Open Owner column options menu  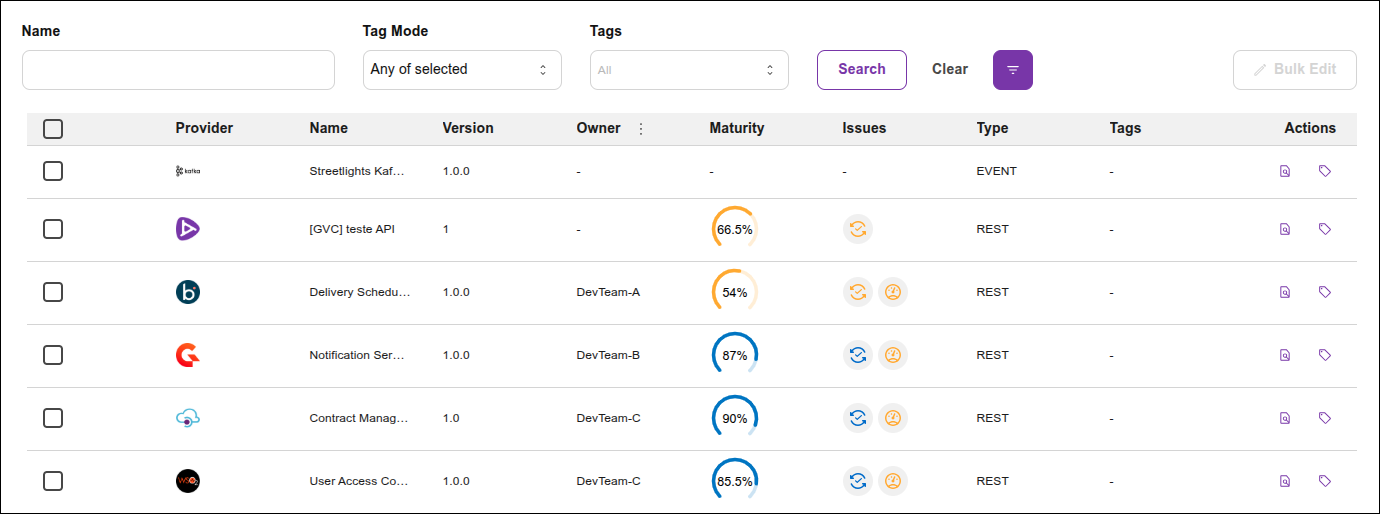(x=641, y=129)
